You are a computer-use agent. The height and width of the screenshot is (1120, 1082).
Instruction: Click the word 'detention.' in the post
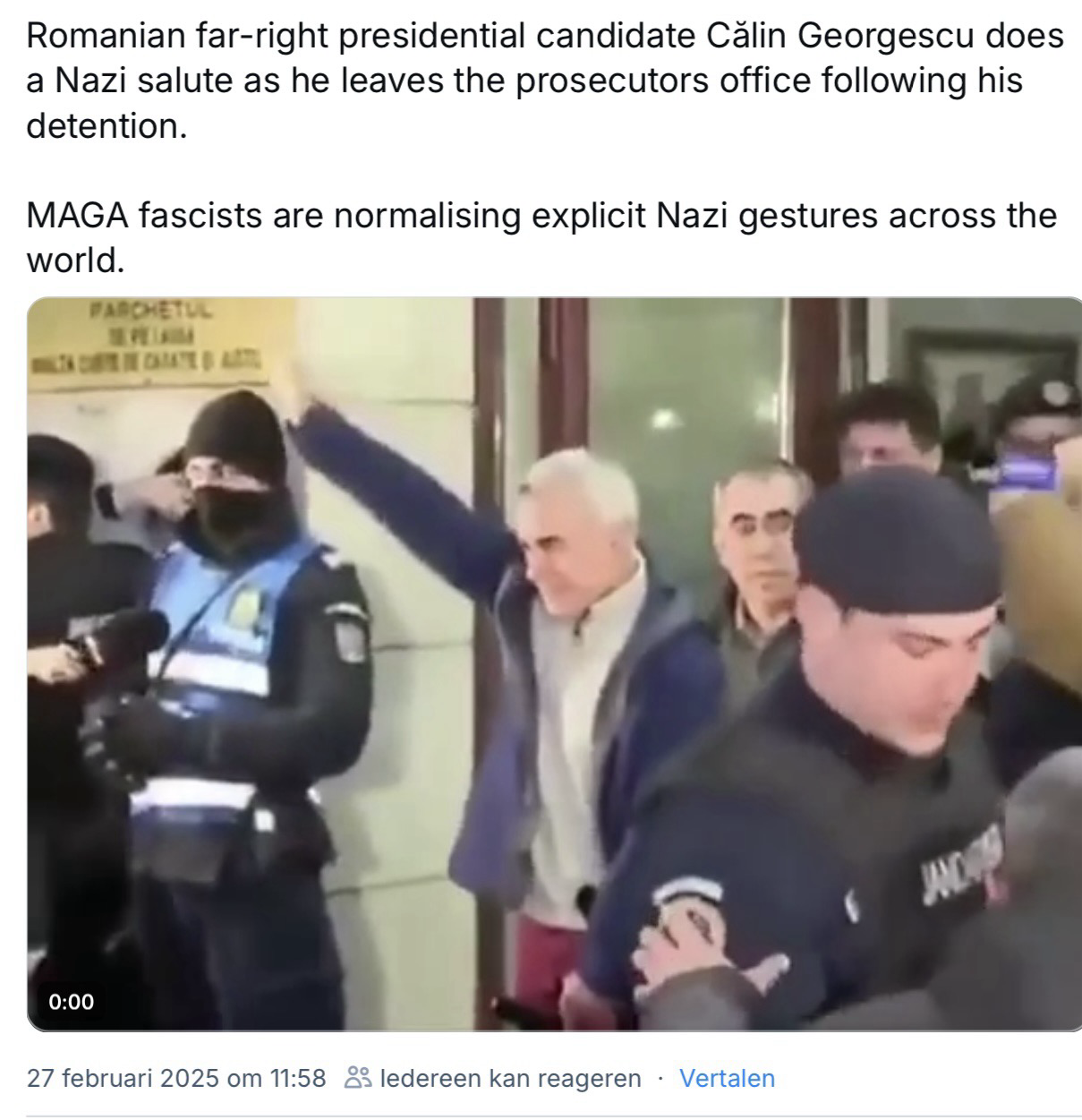106,126
